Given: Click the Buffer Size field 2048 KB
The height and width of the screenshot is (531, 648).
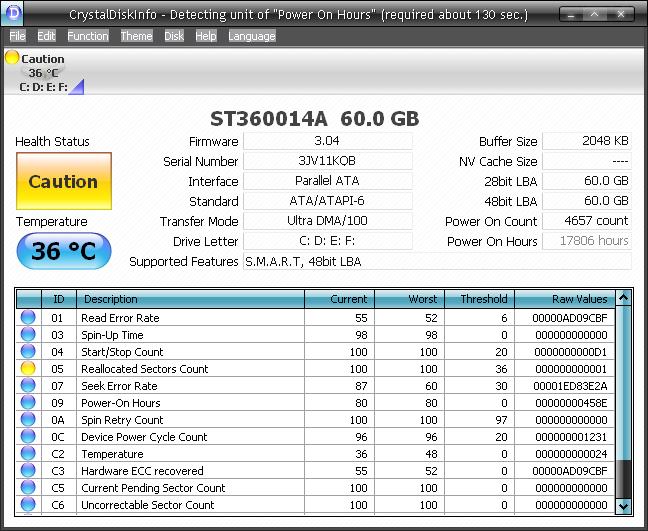Looking at the screenshot, I should click(x=586, y=141).
